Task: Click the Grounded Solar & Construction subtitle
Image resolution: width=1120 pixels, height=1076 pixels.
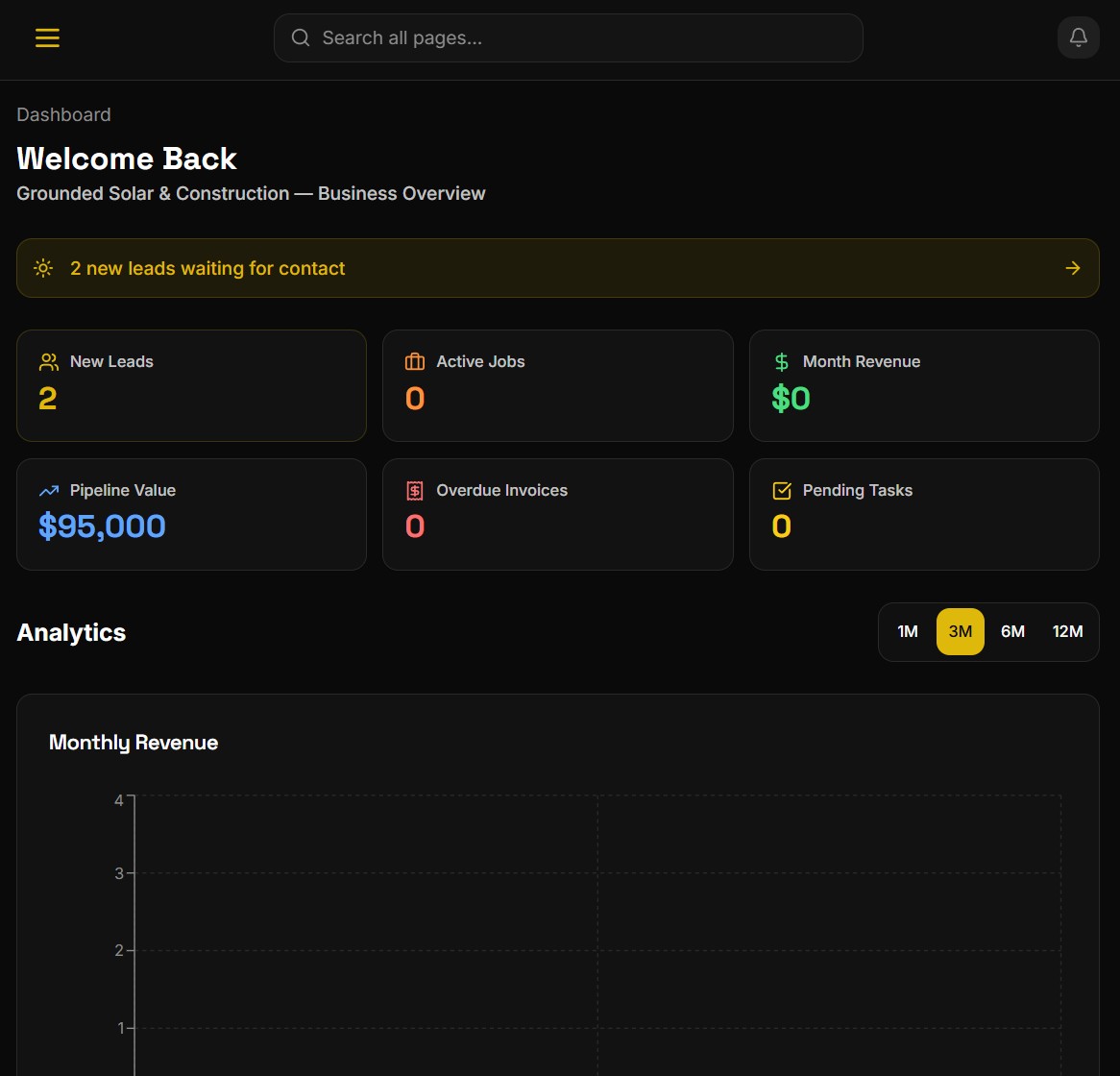Action: pyautogui.click(x=251, y=194)
